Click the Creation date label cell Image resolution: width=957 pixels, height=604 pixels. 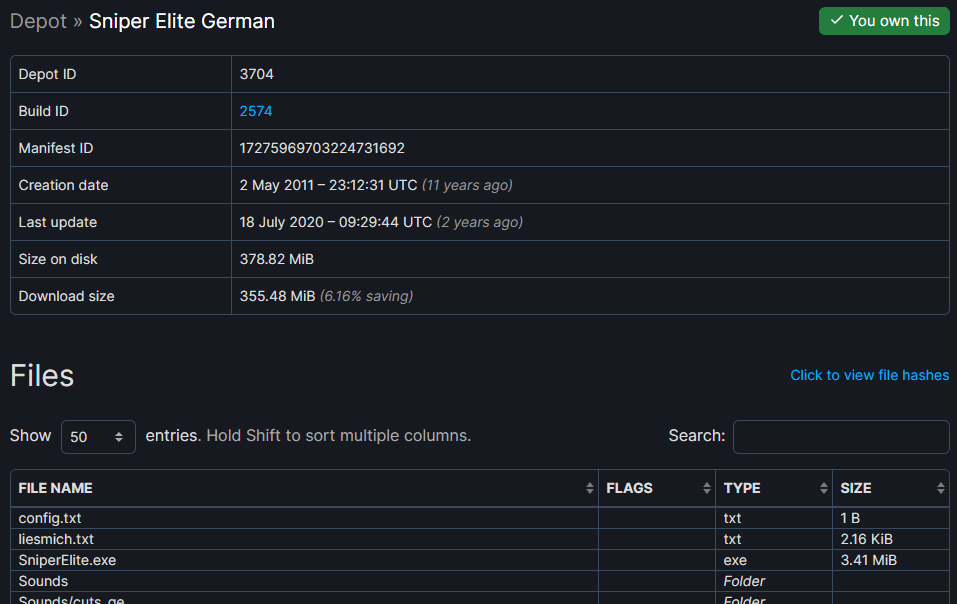tap(121, 185)
